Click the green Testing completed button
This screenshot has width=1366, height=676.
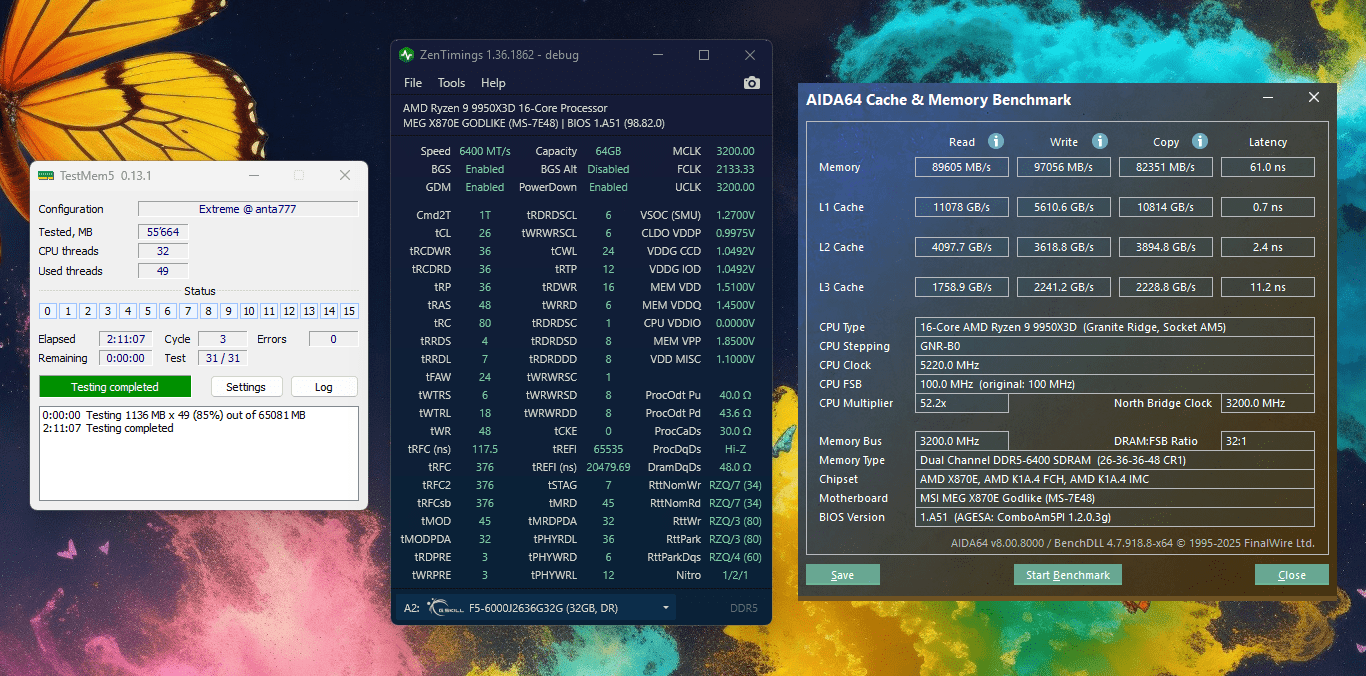114,386
